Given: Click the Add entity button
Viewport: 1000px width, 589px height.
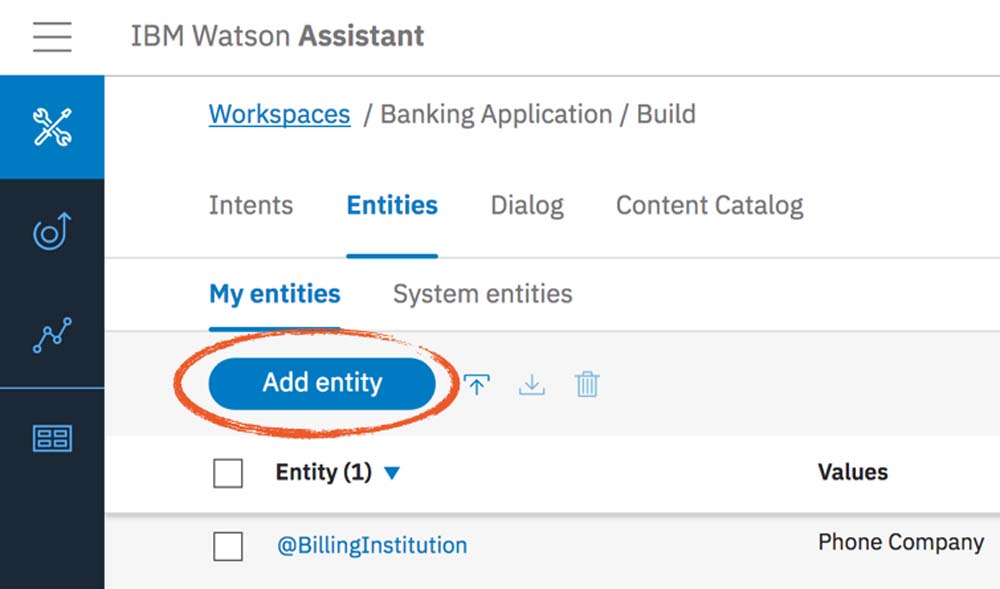Looking at the screenshot, I should [322, 383].
